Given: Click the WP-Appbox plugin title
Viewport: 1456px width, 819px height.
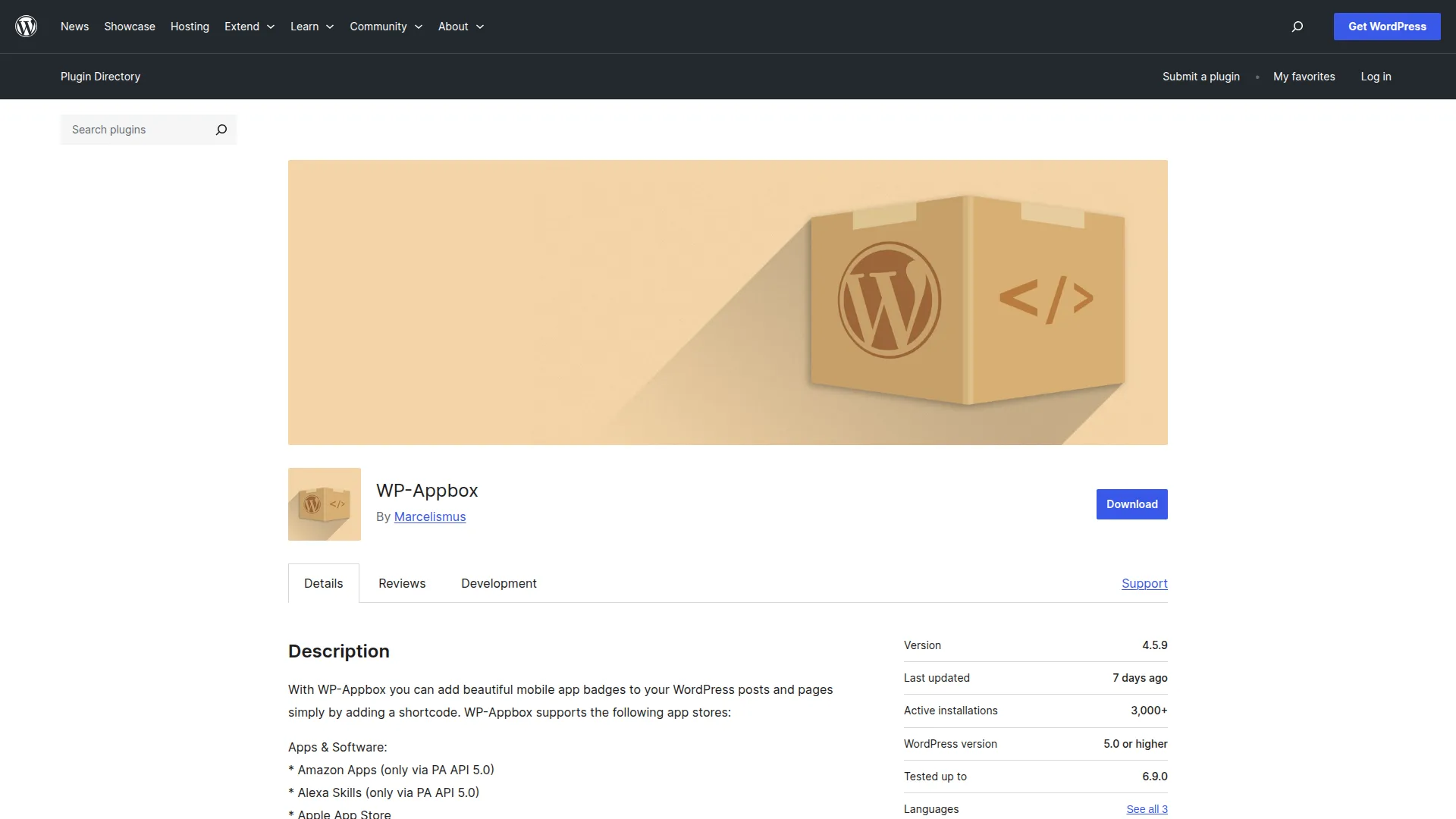Looking at the screenshot, I should click(427, 491).
